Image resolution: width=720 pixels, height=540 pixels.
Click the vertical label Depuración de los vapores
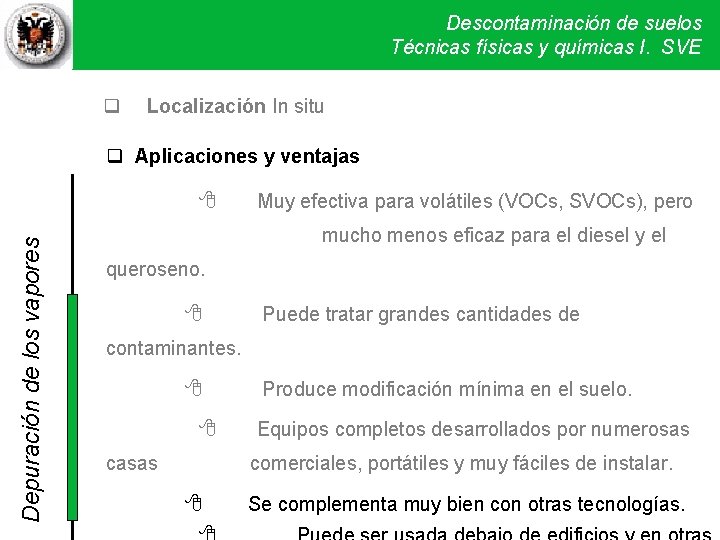coord(32,379)
